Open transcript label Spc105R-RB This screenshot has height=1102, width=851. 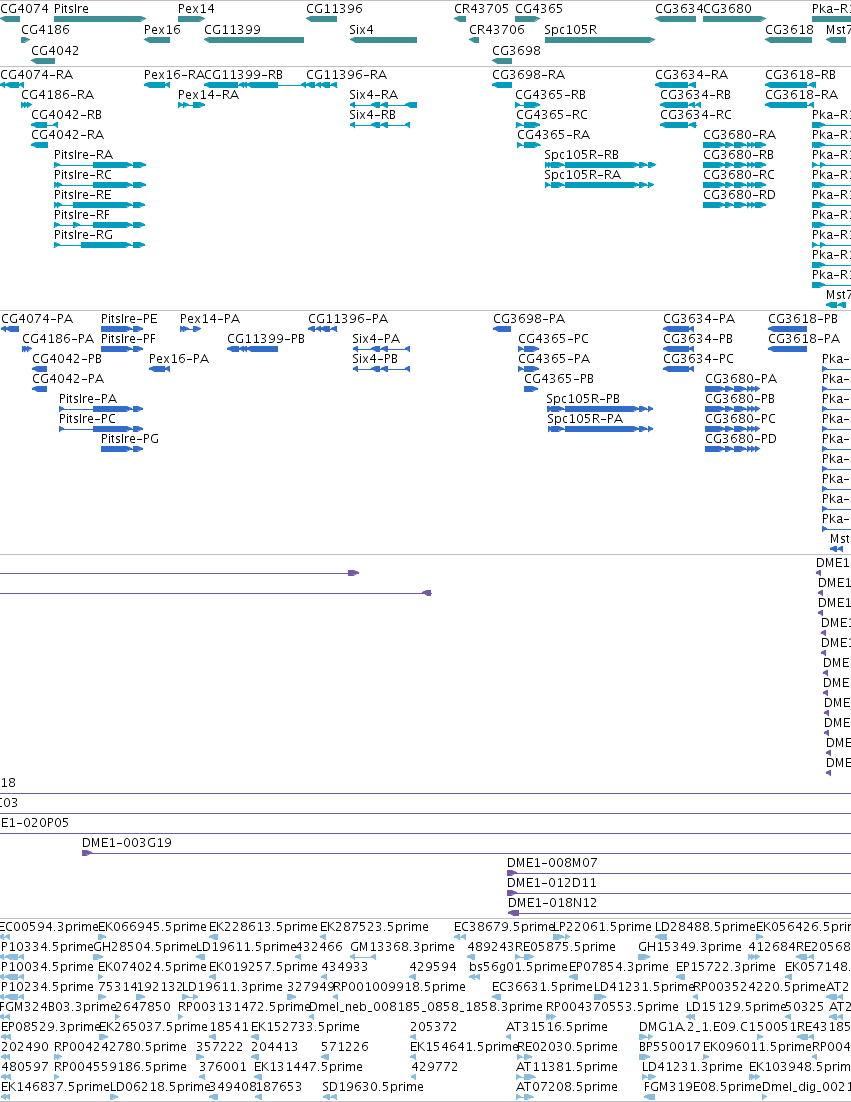(x=581, y=155)
